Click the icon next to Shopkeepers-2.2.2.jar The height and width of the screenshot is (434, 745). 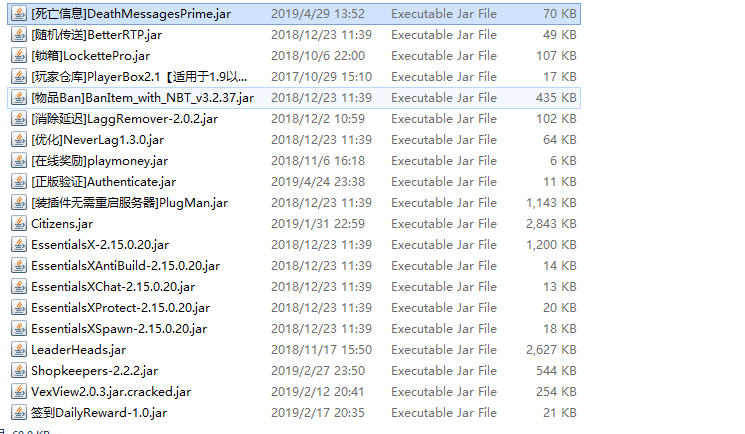19,370
